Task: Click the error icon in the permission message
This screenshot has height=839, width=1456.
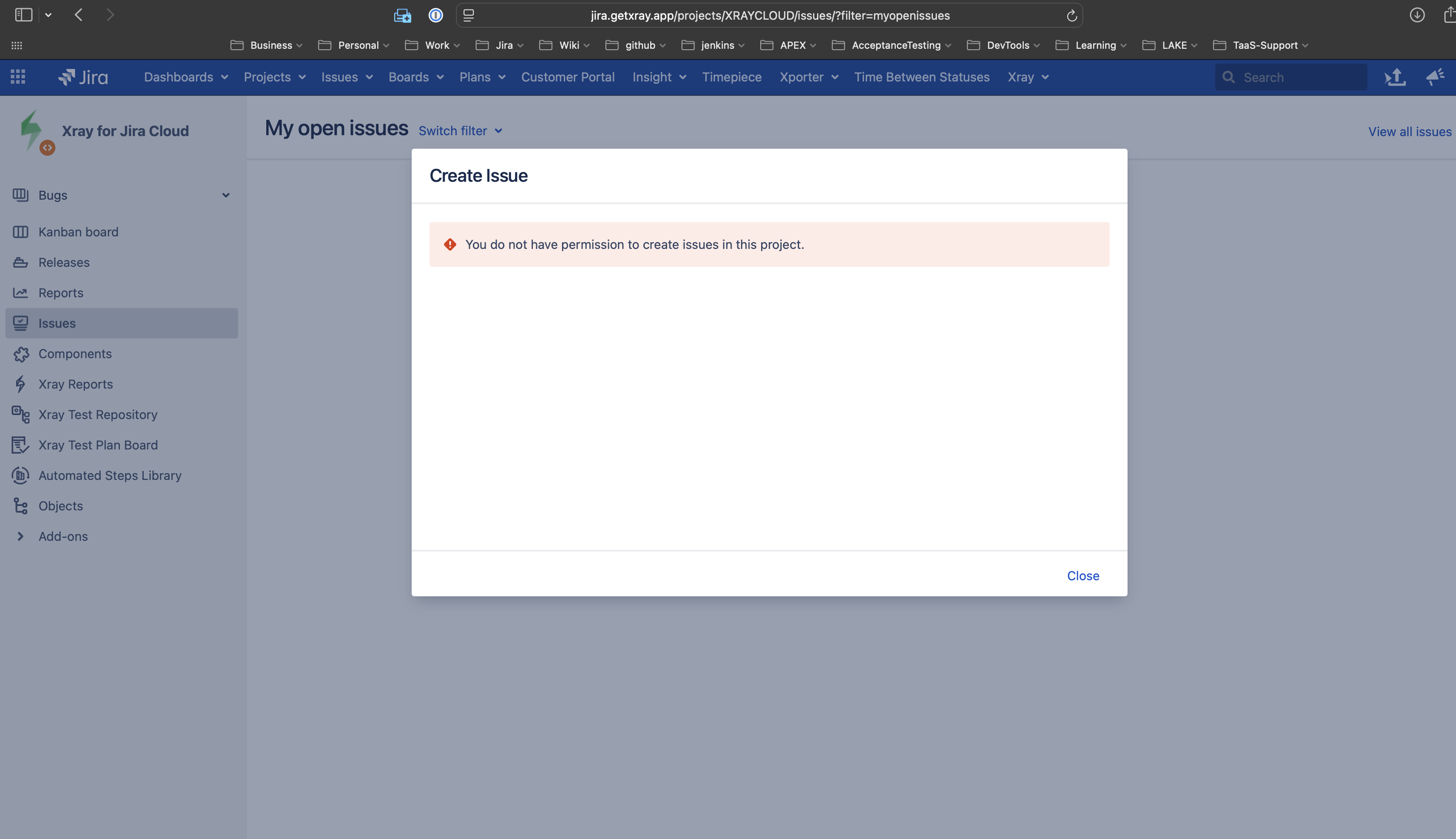Action: tap(450, 244)
